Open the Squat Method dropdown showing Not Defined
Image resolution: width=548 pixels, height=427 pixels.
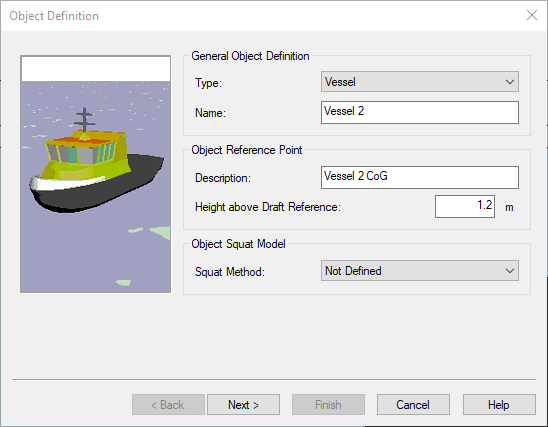[420, 271]
